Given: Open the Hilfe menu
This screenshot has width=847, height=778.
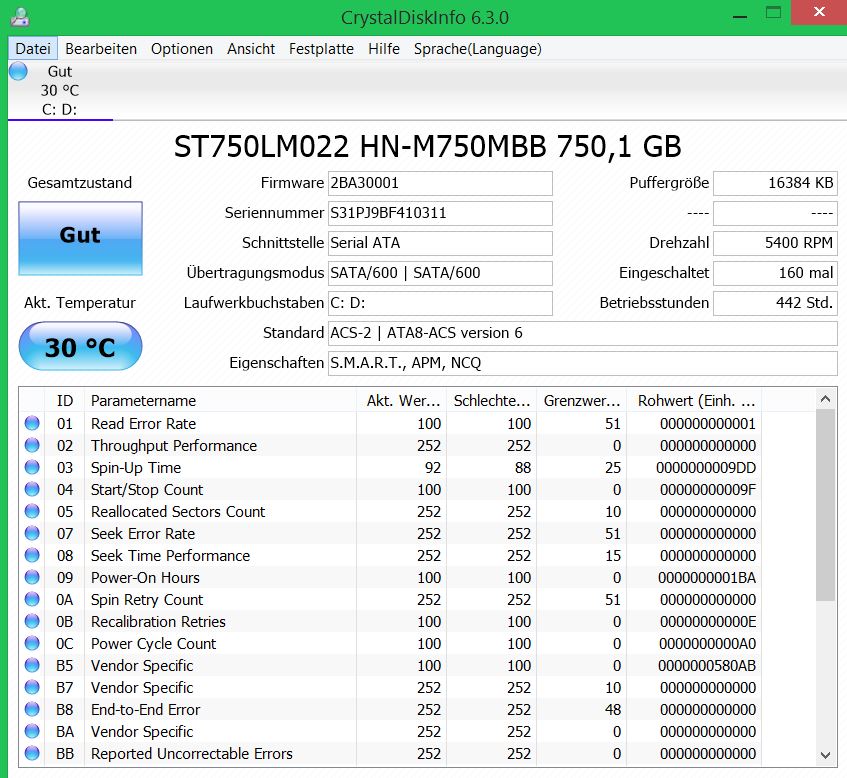Looking at the screenshot, I should [x=384, y=49].
